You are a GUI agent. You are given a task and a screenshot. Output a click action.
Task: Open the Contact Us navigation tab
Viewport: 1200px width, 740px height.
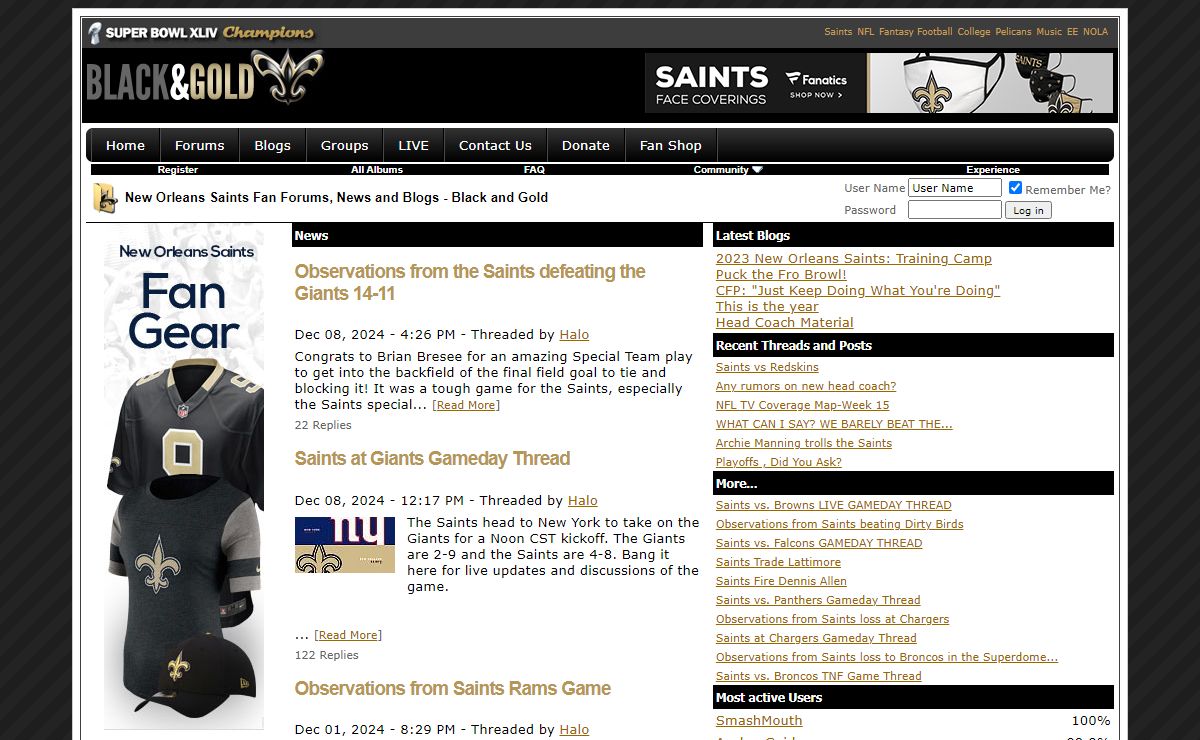495,145
